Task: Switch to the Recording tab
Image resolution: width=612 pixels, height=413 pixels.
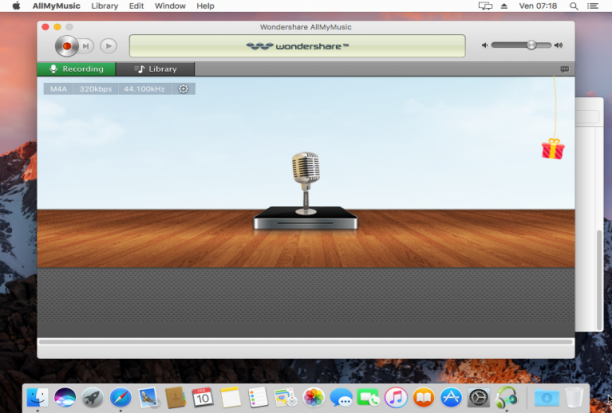Action: [x=76, y=69]
